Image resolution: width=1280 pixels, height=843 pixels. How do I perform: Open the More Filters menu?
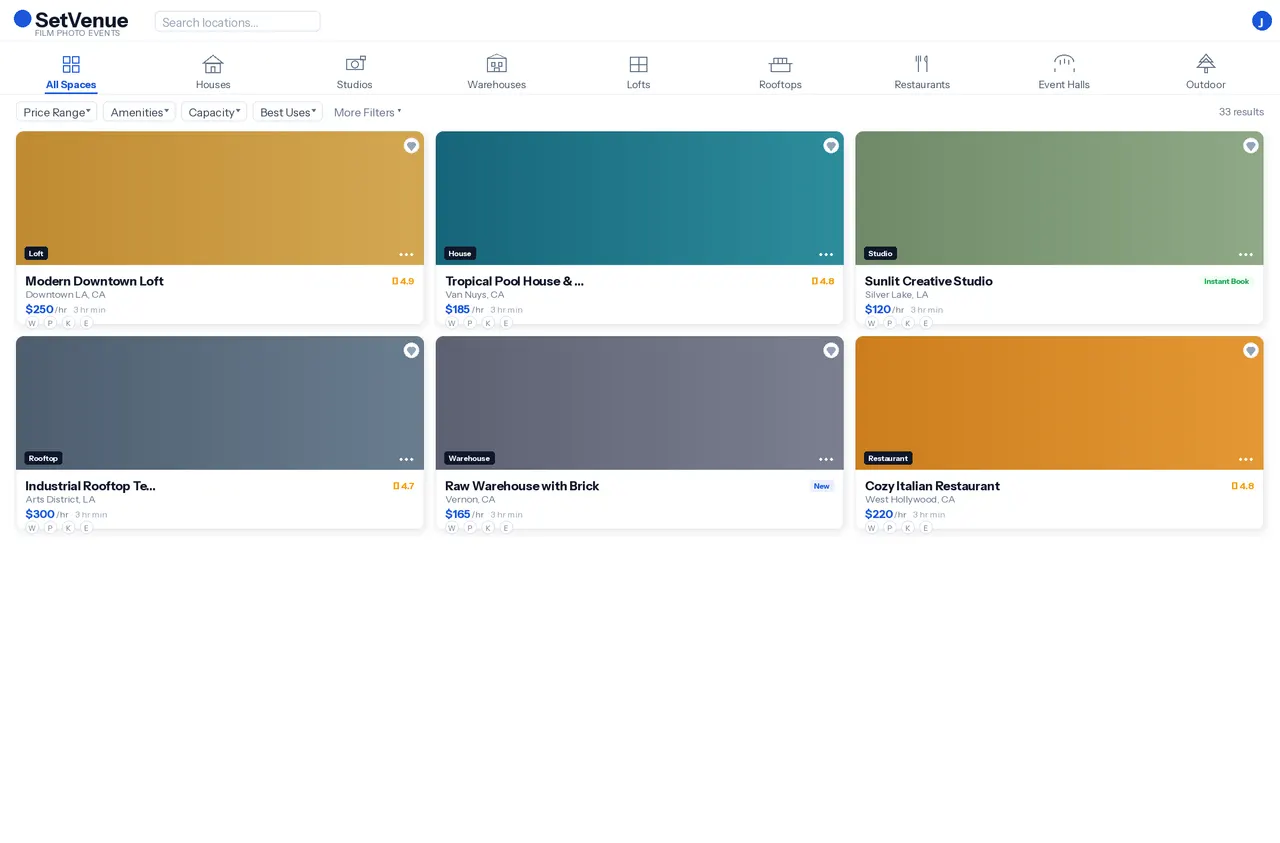point(367,112)
